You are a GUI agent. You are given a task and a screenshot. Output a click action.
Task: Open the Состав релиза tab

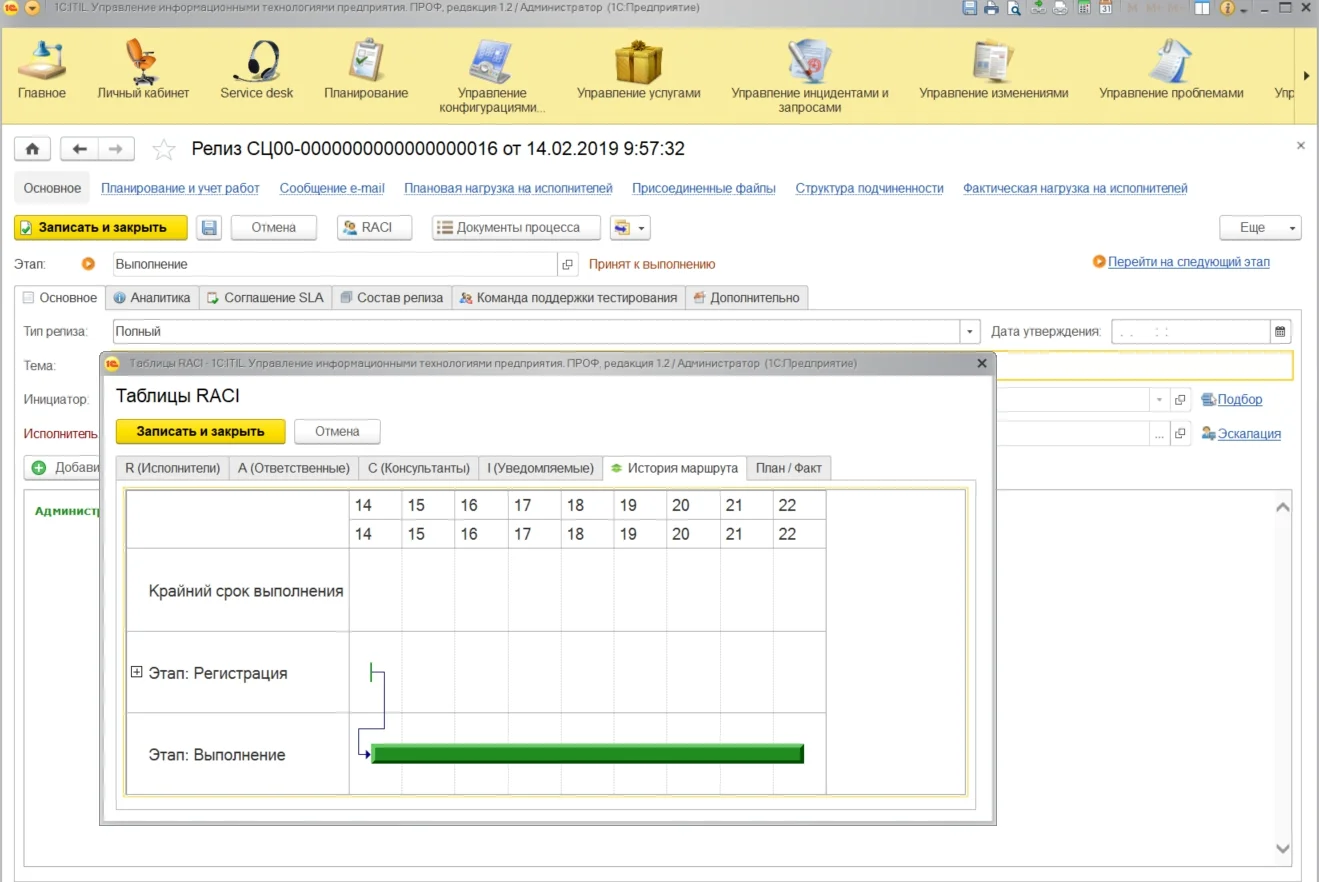(392, 298)
